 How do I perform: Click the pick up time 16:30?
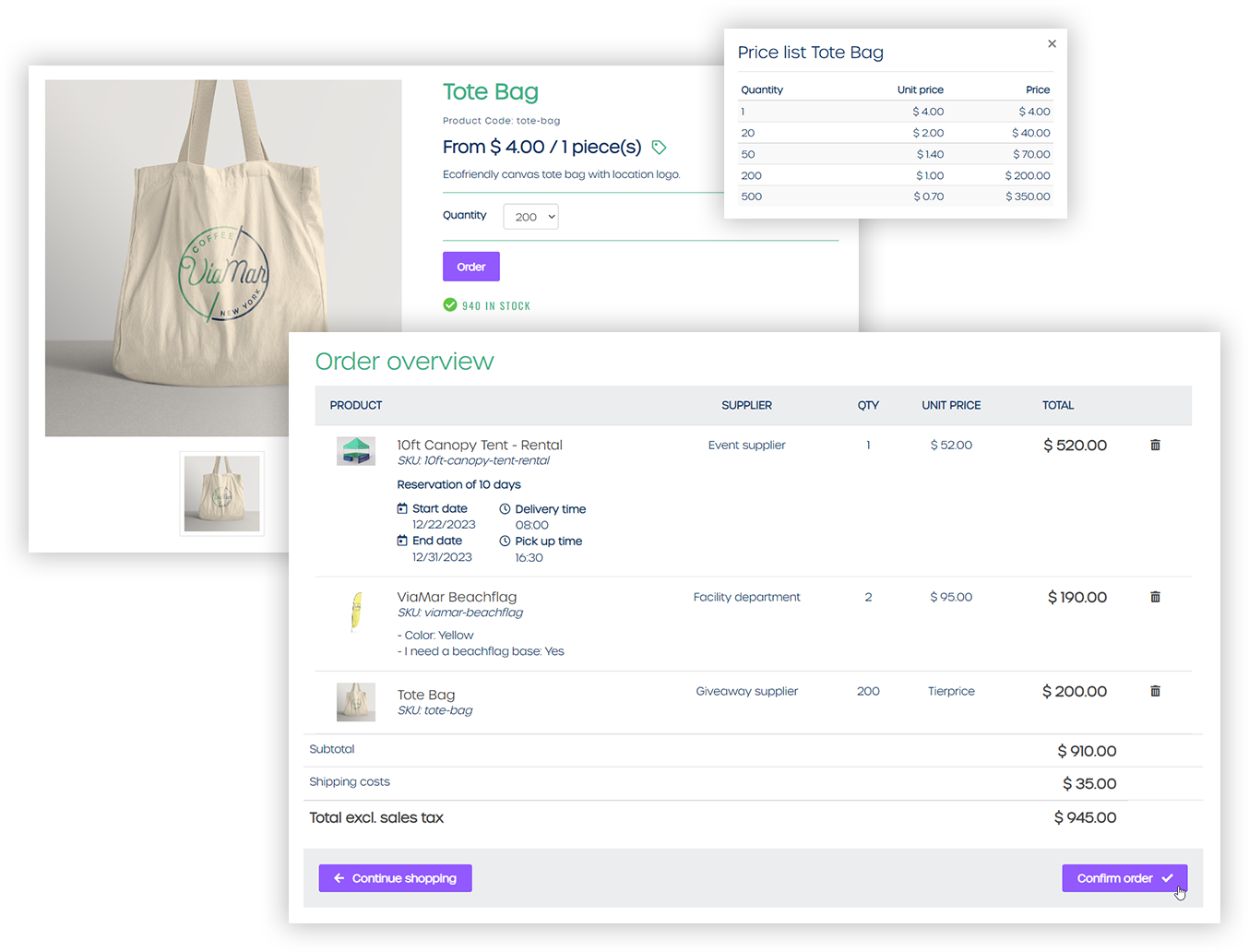[x=529, y=557]
